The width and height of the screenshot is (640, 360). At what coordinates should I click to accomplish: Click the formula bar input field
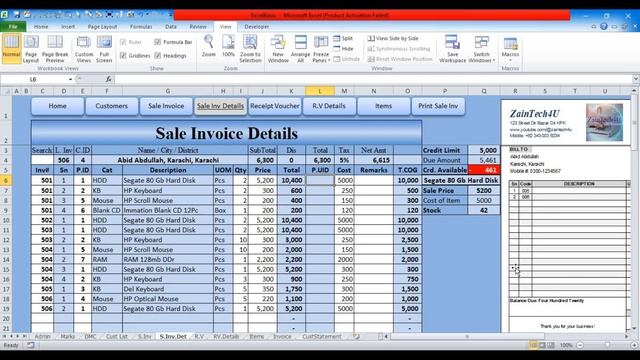point(373,79)
